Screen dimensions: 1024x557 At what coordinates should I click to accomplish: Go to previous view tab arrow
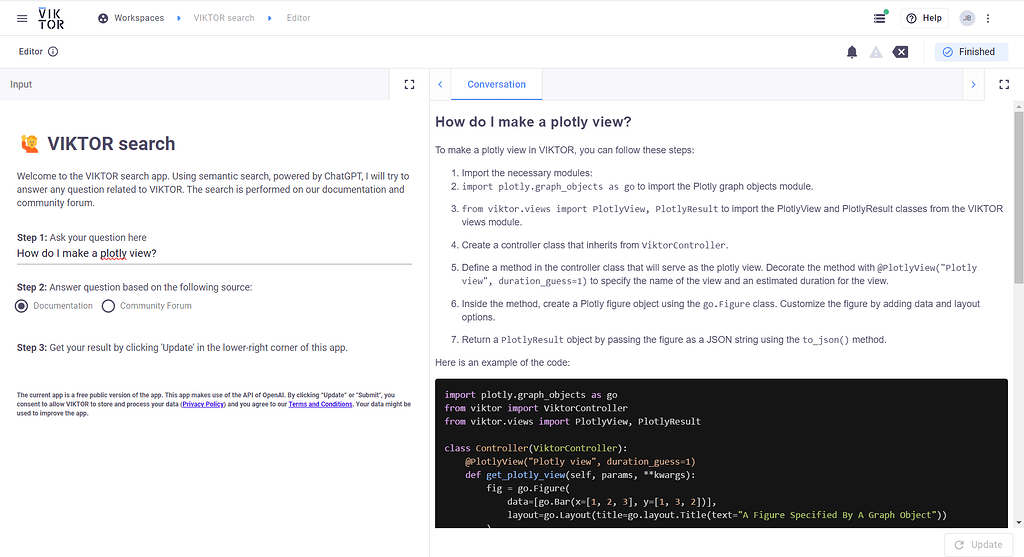point(440,84)
